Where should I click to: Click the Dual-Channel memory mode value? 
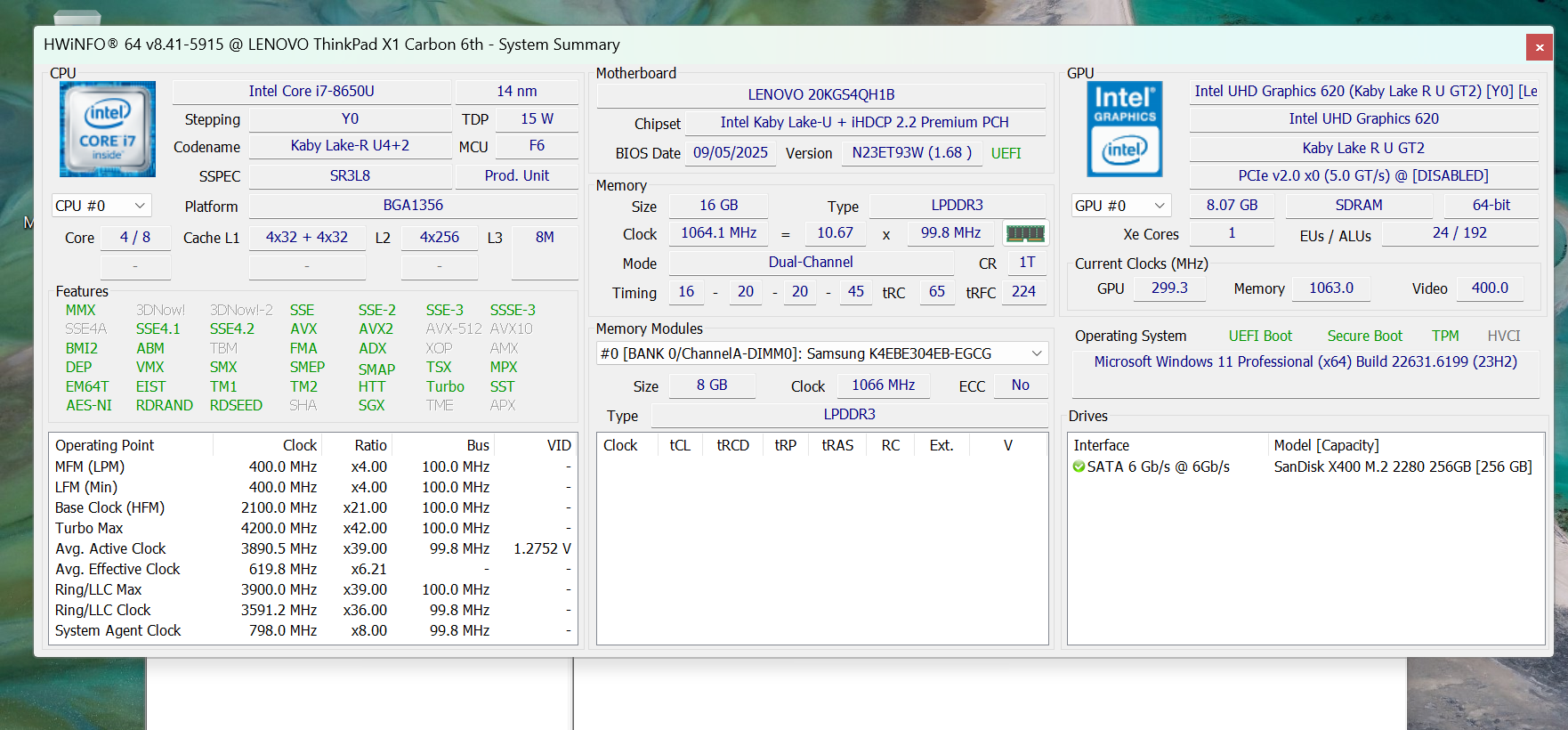coord(811,262)
